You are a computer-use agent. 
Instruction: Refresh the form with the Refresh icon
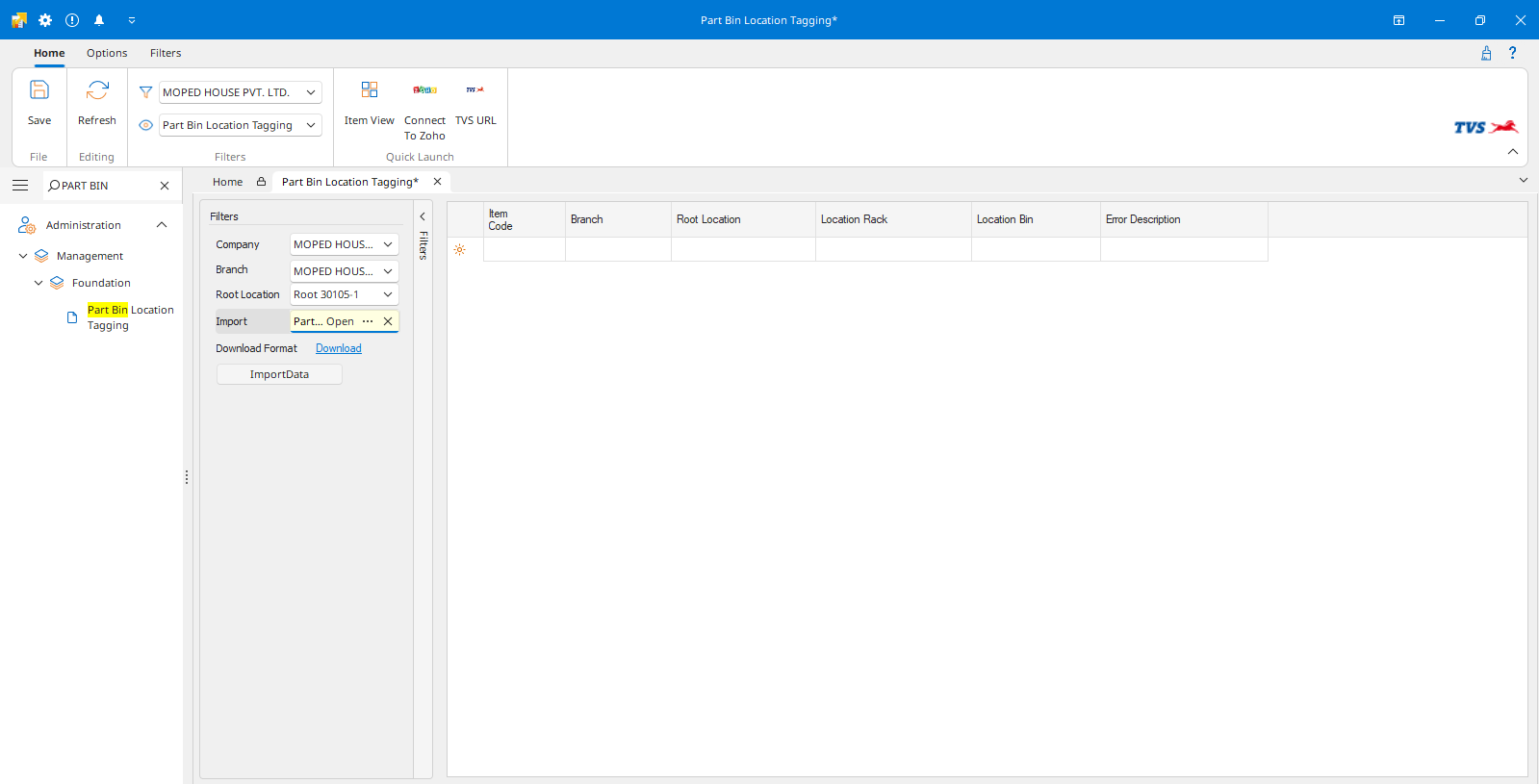97,91
